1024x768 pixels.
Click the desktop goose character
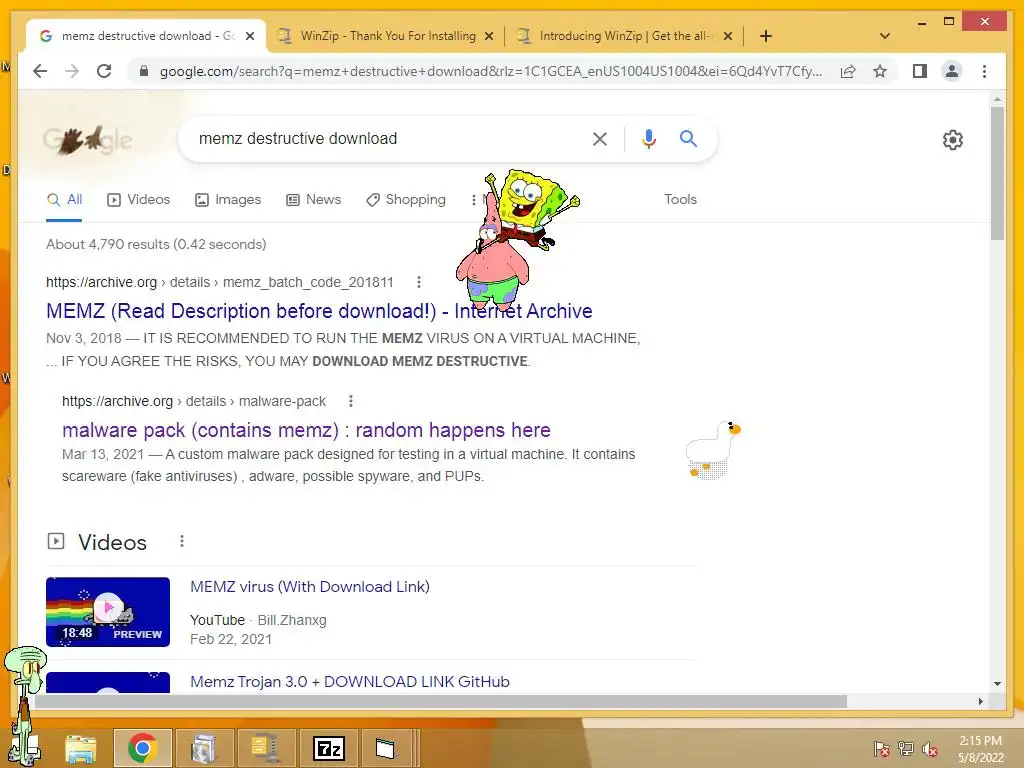click(713, 449)
